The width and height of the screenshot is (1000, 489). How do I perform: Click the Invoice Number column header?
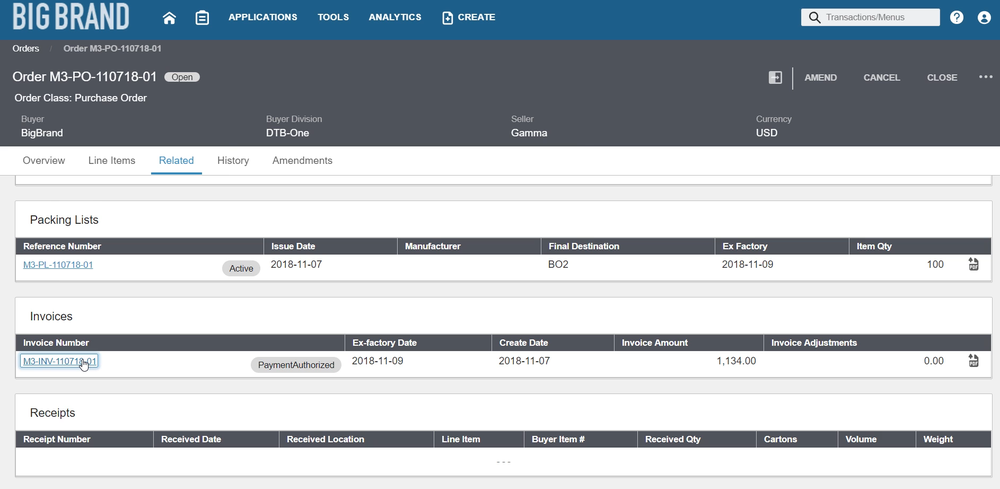point(180,342)
